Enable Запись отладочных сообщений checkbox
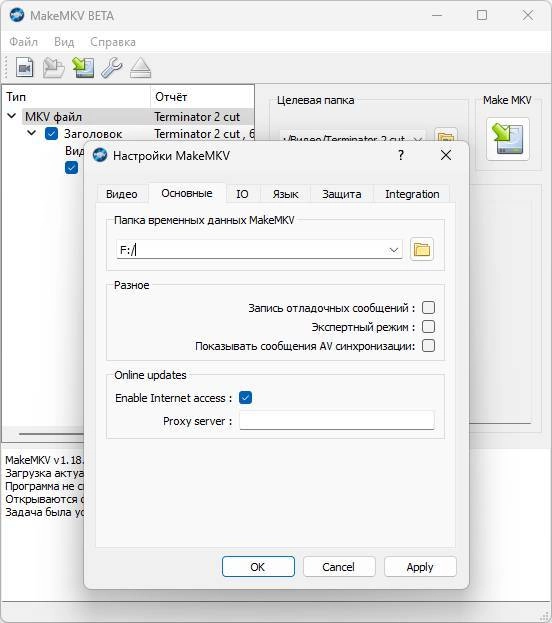The height and width of the screenshot is (623, 552). 428,308
